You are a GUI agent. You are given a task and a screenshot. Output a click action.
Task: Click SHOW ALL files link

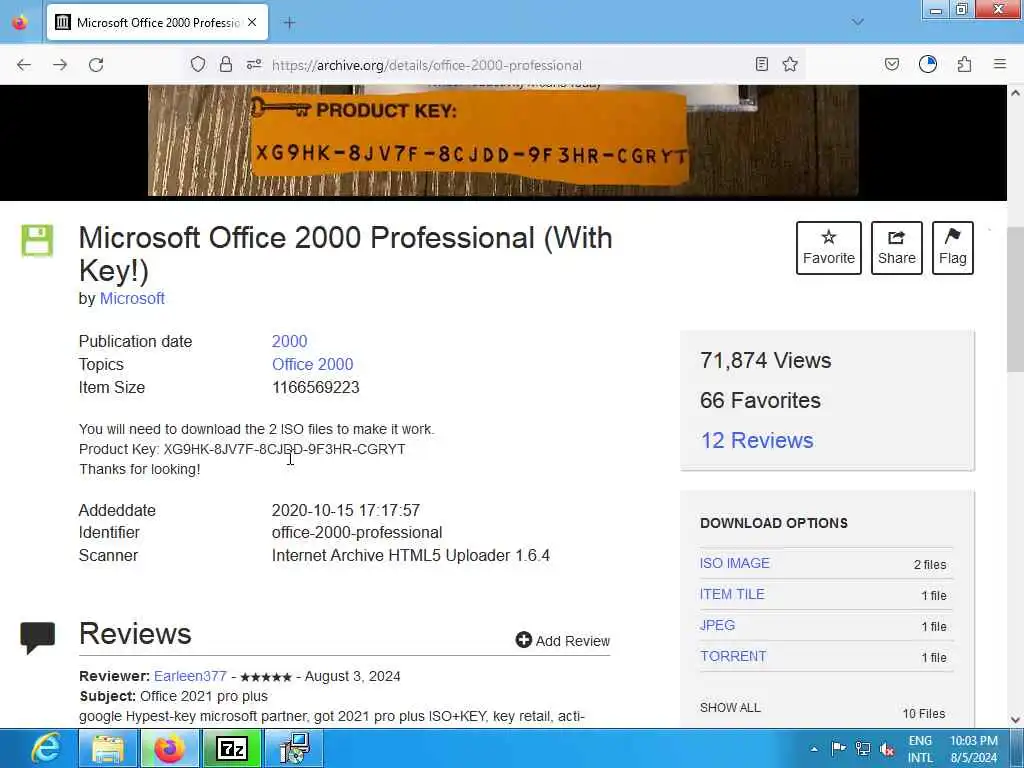click(x=730, y=707)
